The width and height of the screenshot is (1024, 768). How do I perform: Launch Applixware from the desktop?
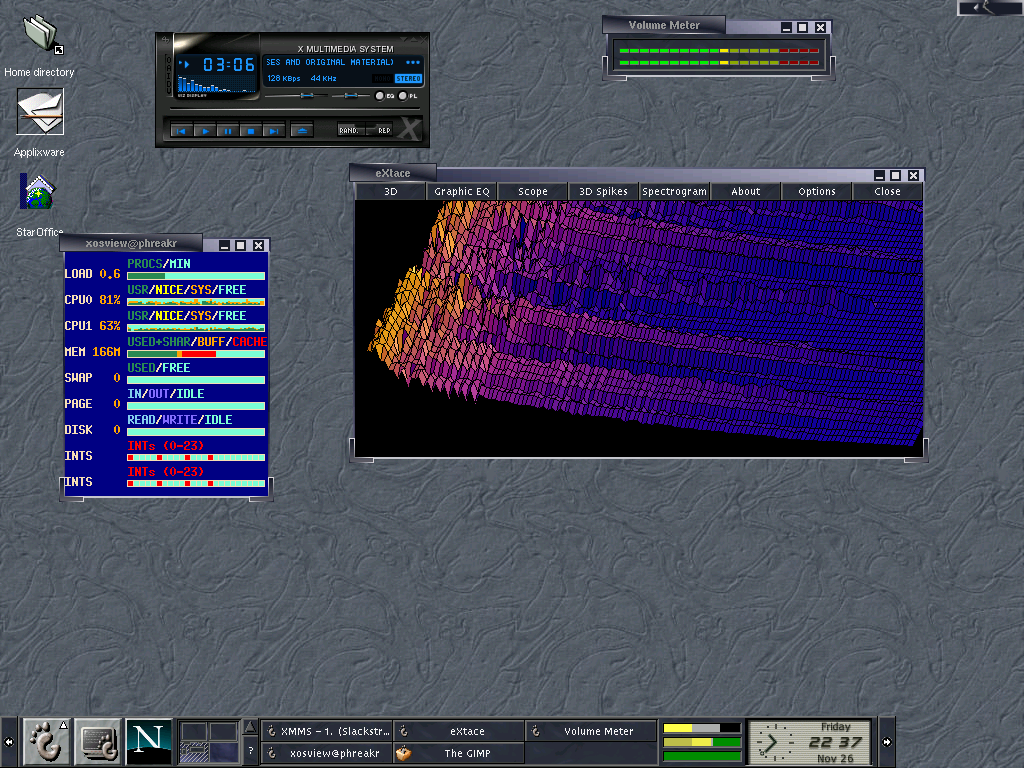click(x=40, y=112)
